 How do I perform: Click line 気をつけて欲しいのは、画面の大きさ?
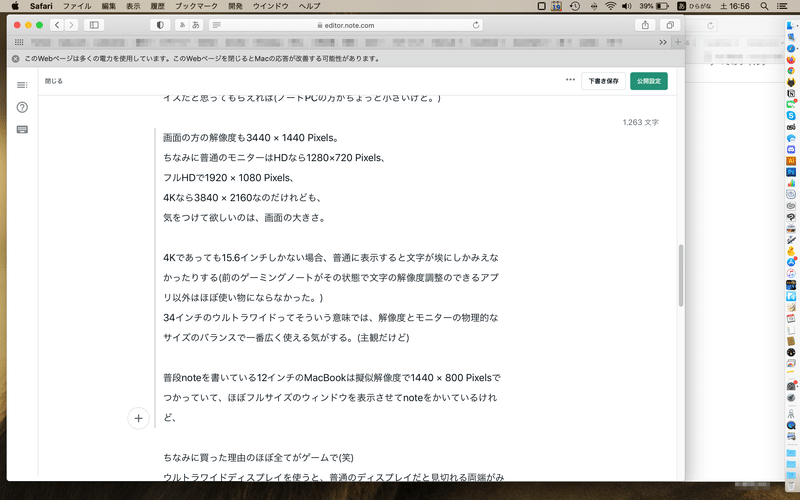coord(244,217)
